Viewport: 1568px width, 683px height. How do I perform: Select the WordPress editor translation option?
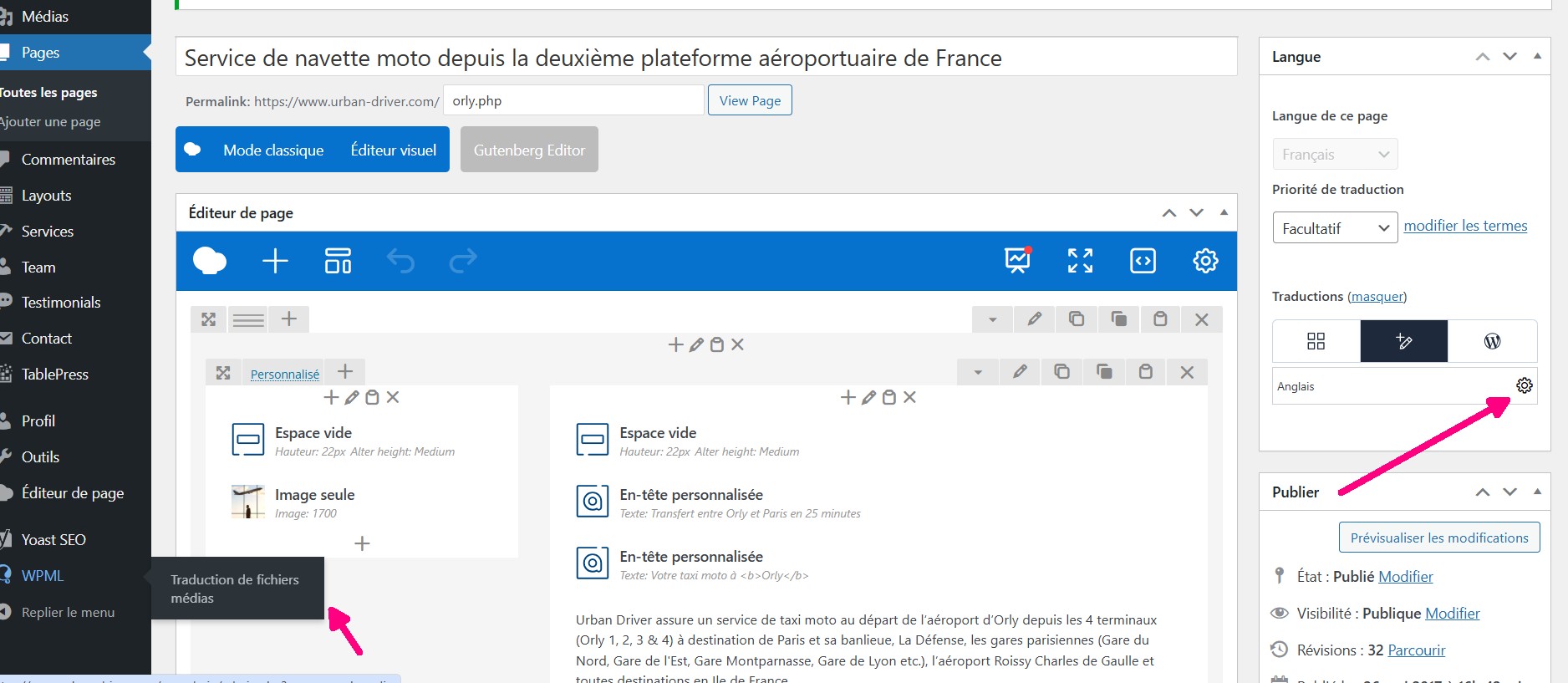coord(1492,341)
